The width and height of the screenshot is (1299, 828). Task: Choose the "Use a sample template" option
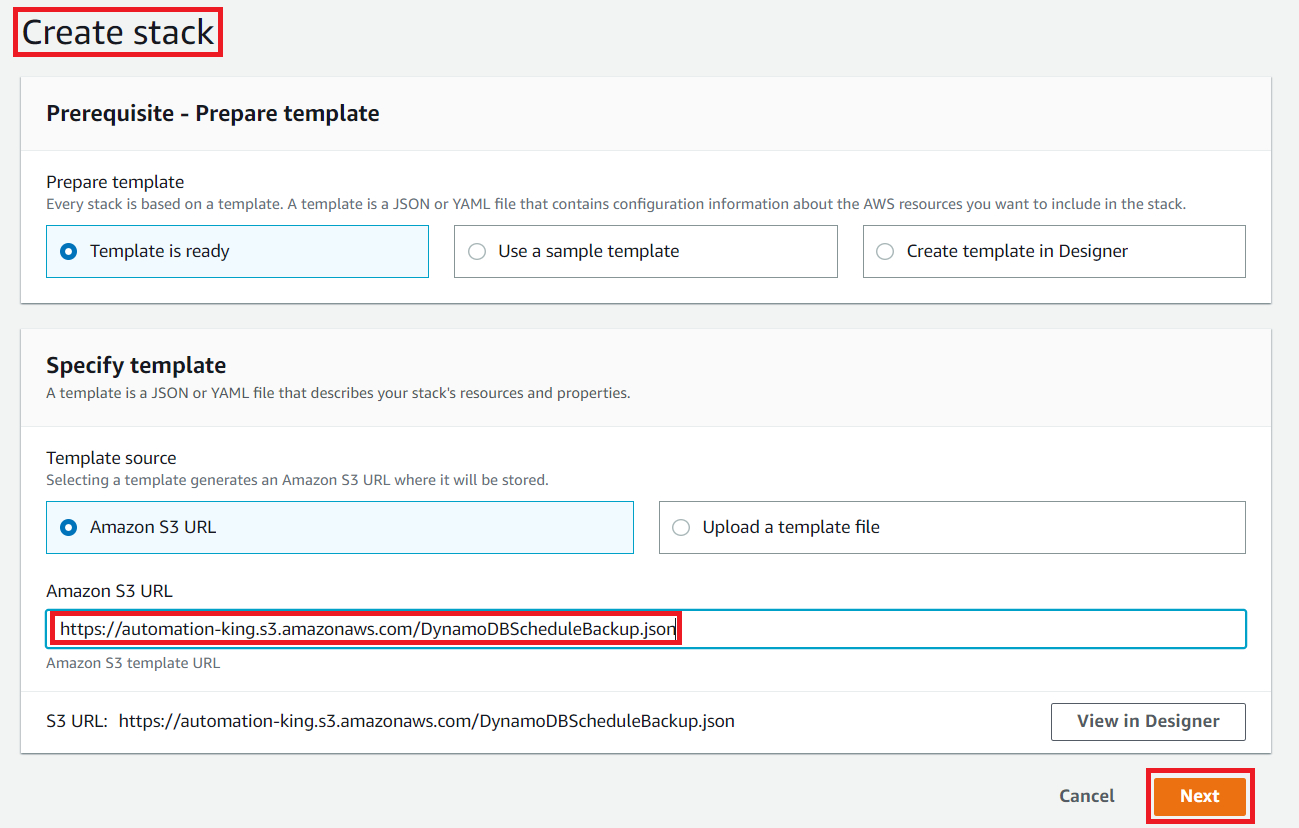pyautogui.click(x=477, y=252)
